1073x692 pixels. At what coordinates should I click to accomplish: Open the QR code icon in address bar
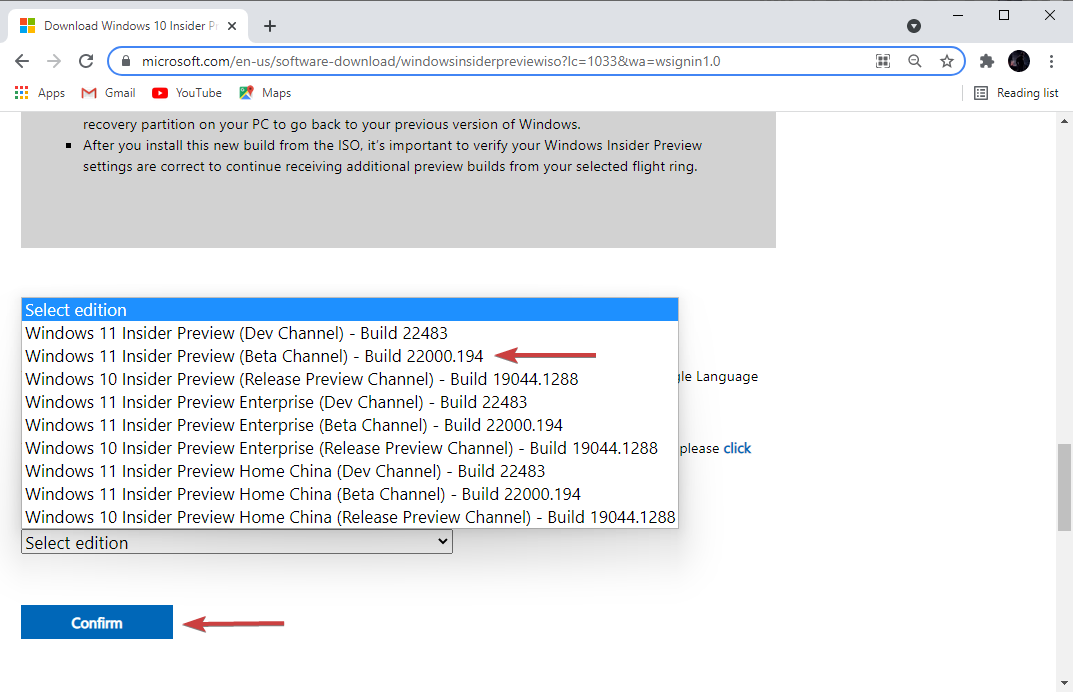(883, 62)
